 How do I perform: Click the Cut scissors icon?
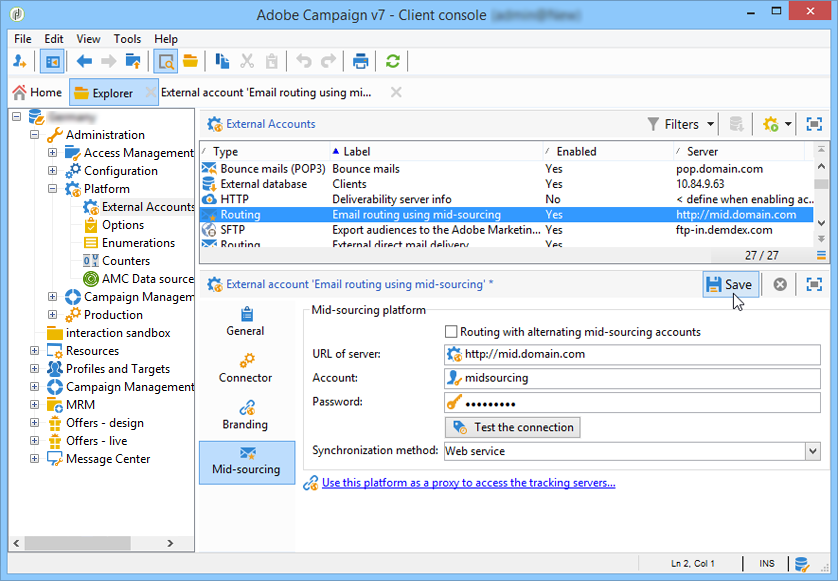tap(247, 61)
